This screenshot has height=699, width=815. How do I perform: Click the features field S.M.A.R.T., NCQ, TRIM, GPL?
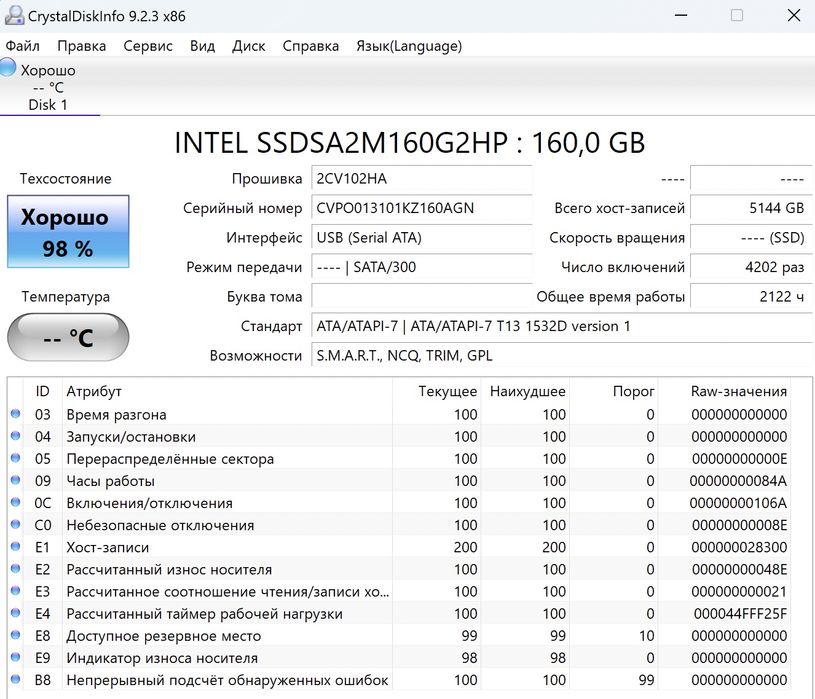(x=561, y=356)
